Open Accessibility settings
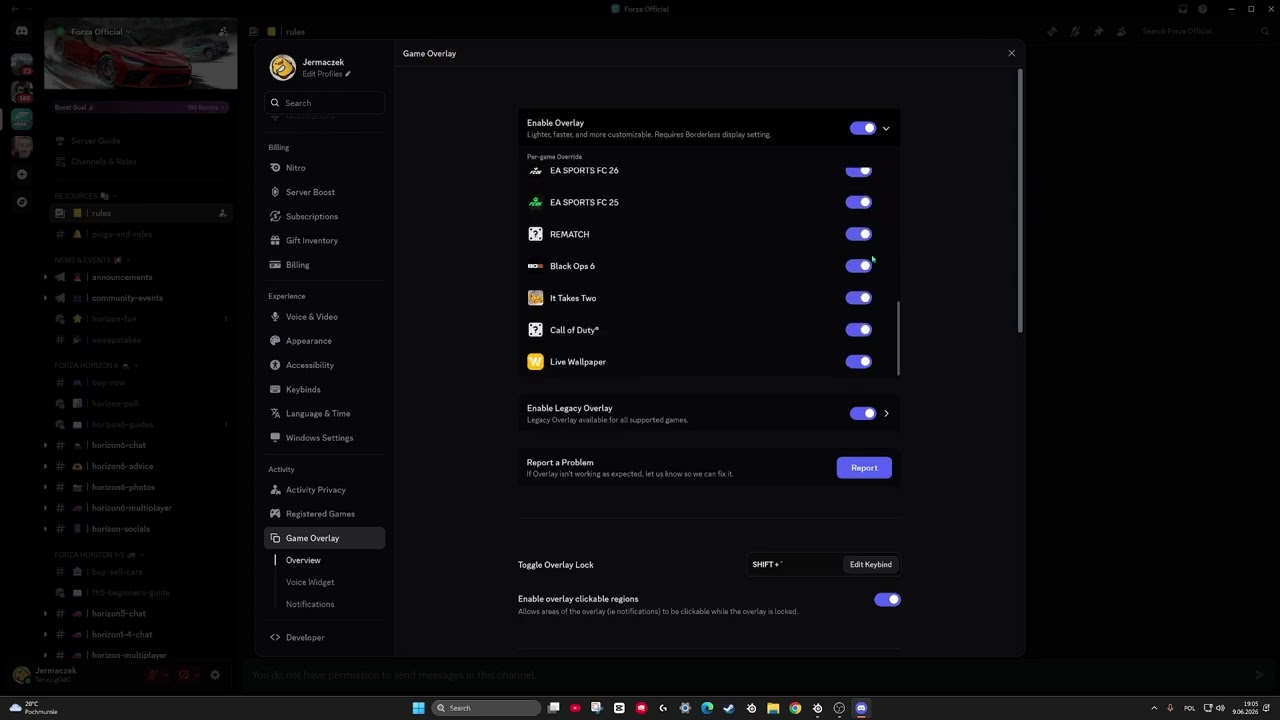 click(324, 365)
